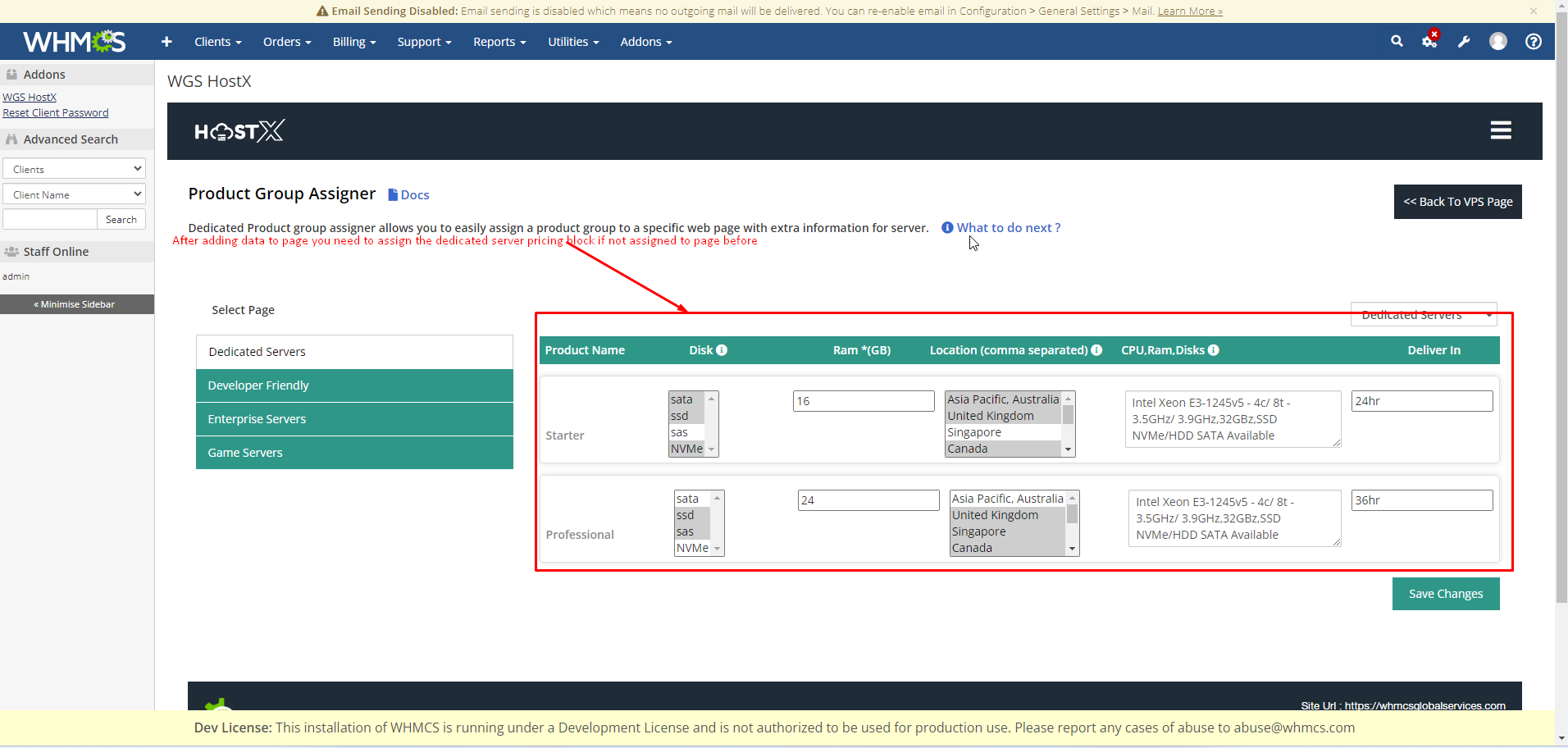Open the Utilities menu
The image size is (1568, 748).
pos(572,42)
